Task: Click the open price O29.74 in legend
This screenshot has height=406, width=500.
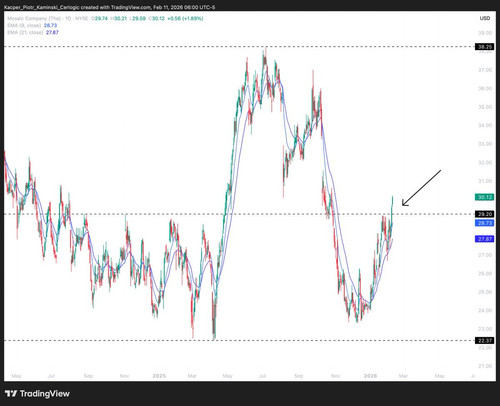Action: coord(99,18)
